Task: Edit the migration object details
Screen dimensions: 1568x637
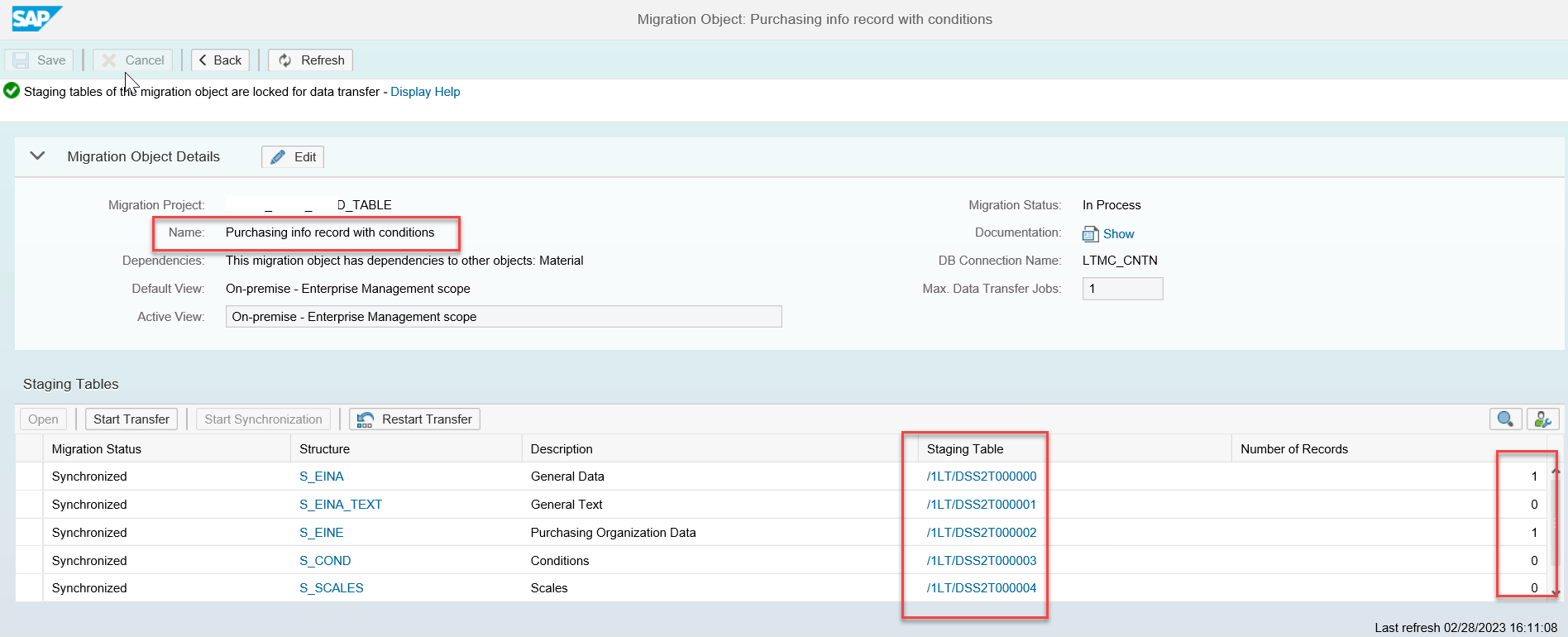Action: coord(293,157)
